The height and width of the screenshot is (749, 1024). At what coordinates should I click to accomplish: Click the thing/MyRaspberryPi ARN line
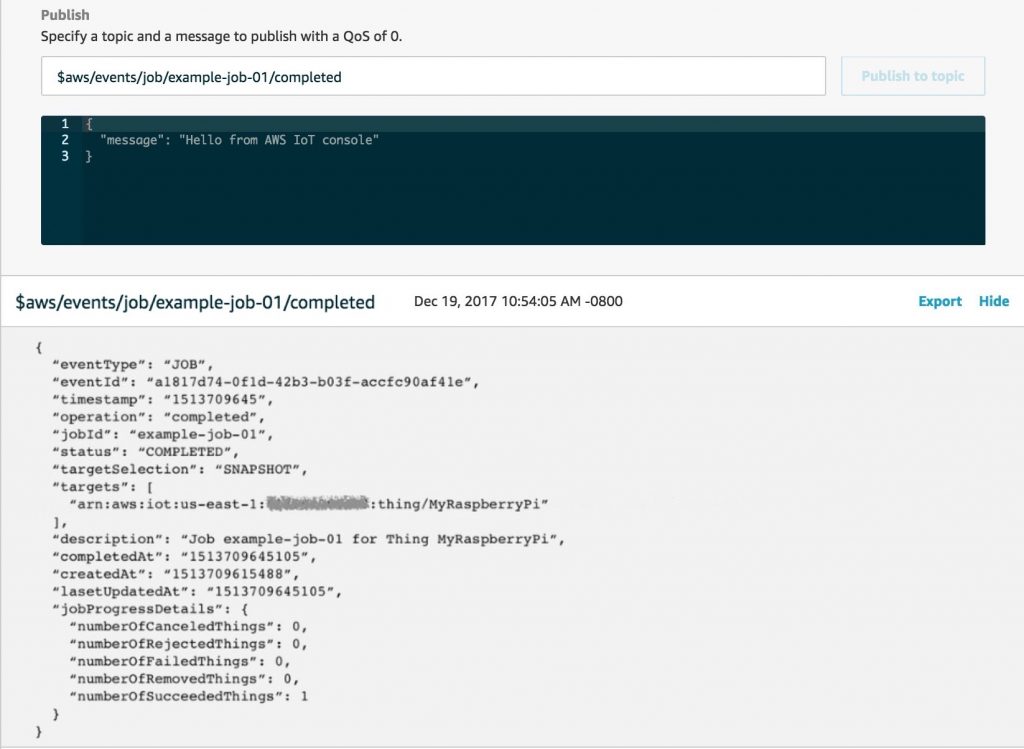(x=309, y=504)
